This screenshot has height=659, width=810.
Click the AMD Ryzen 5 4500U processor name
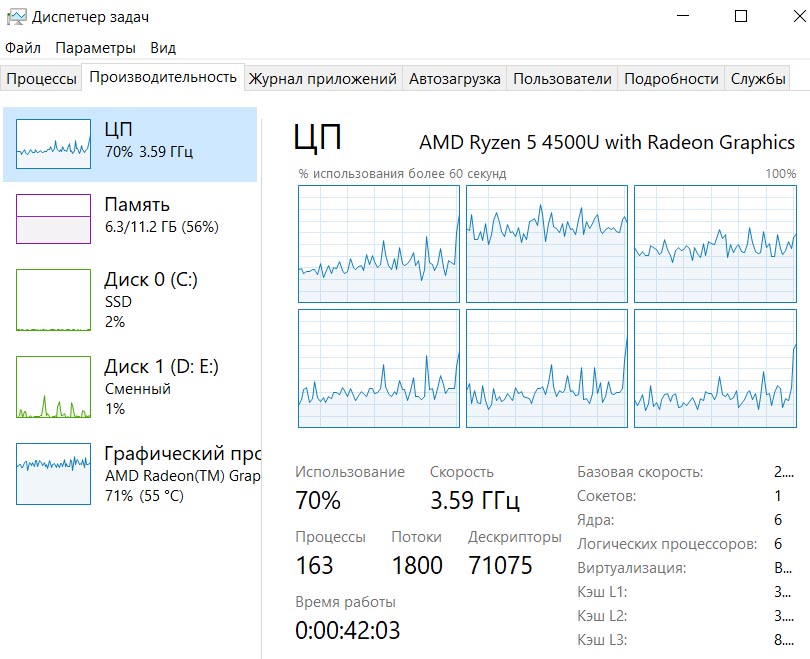(606, 142)
